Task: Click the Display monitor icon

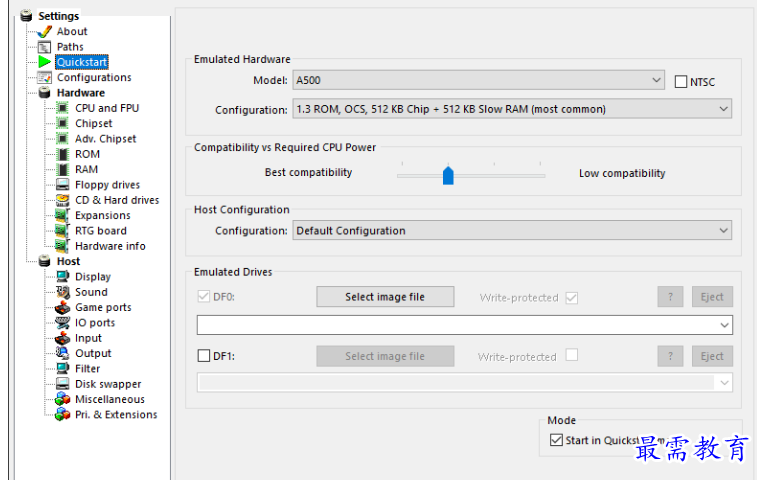Action: (x=62, y=277)
